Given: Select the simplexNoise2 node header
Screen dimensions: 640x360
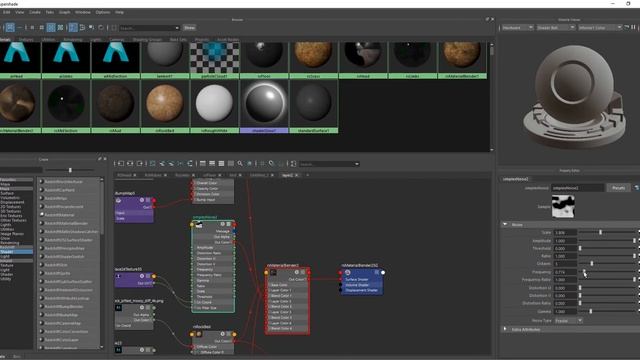Looking at the screenshot, I should (x=213, y=224).
